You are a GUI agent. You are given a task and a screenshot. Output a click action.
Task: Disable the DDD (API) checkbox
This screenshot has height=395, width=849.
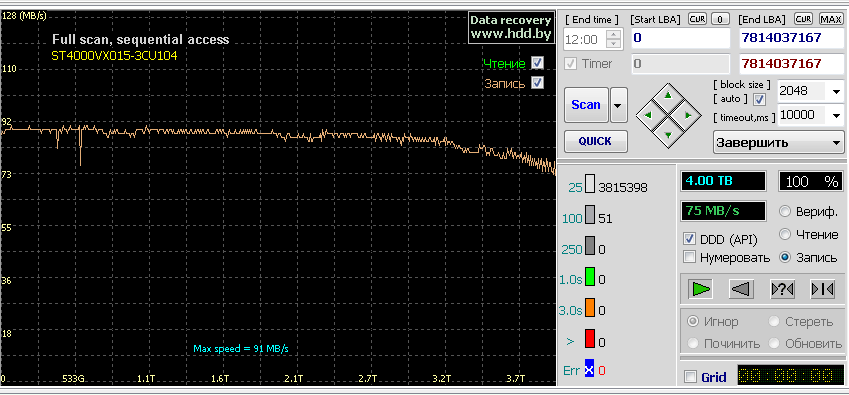point(689,239)
